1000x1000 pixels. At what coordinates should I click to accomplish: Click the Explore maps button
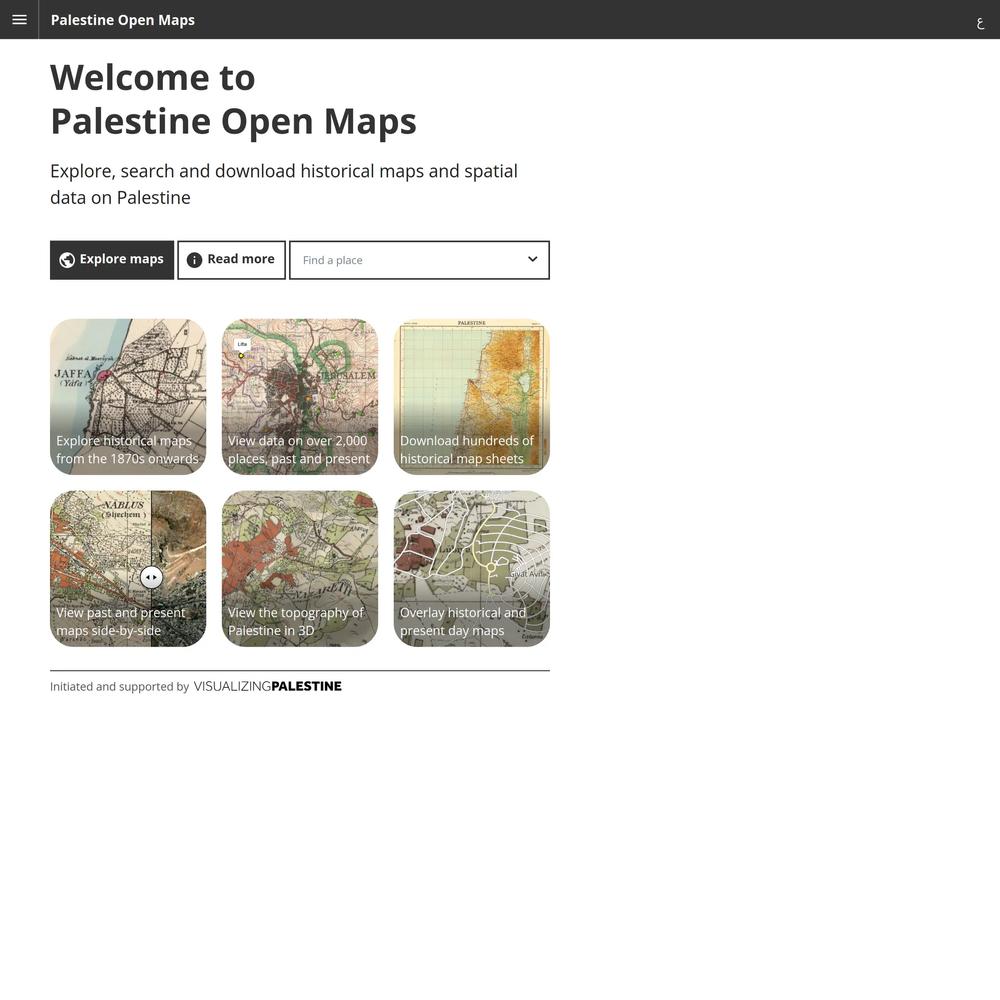(112, 260)
